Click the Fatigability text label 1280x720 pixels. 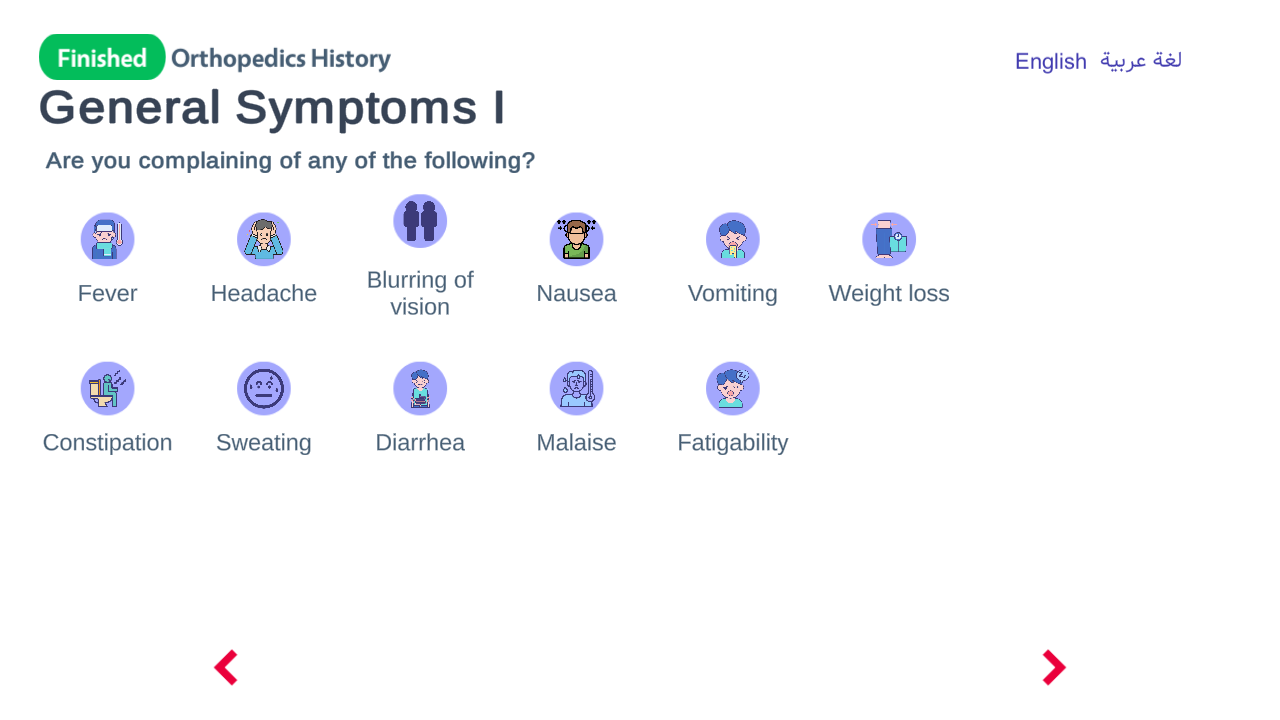coord(733,442)
